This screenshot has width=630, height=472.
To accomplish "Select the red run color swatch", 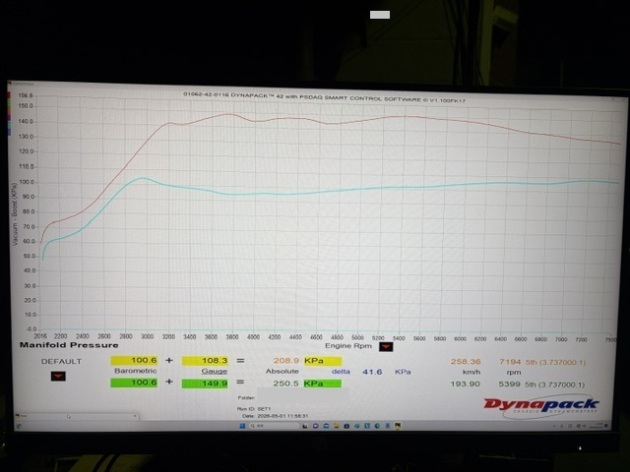I will [x=9, y=95].
